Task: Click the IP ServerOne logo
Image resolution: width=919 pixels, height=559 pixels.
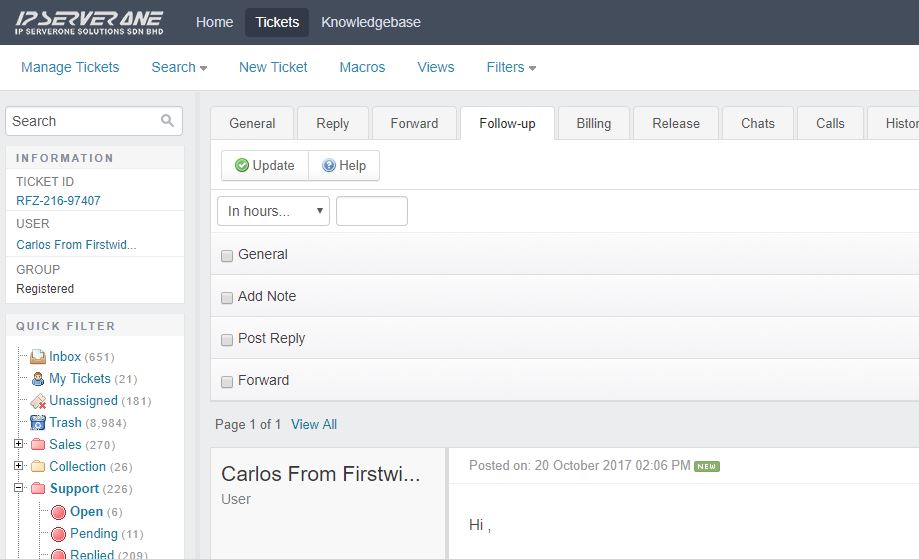Action: [89, 22]
